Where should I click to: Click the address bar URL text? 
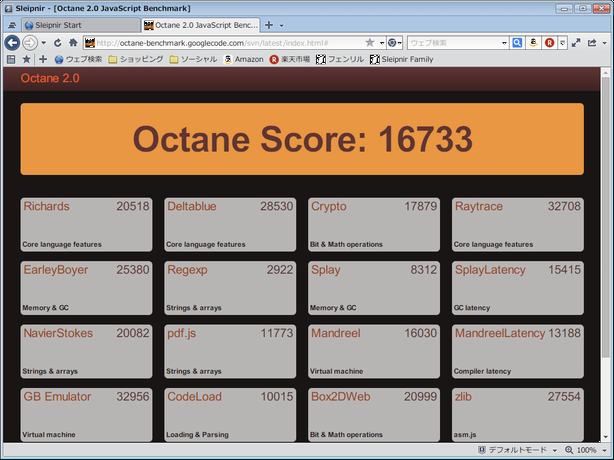[x=212, y=43]
